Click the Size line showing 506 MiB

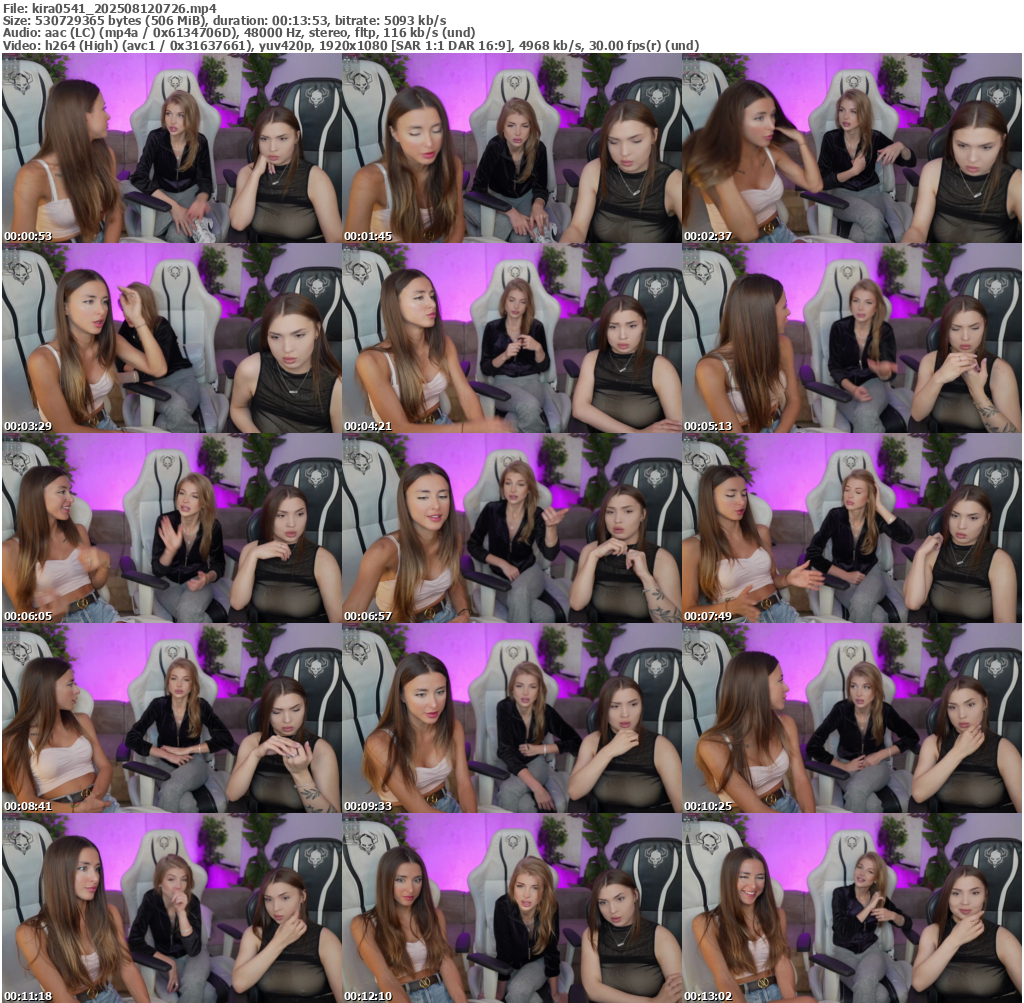tap(225, 20)
